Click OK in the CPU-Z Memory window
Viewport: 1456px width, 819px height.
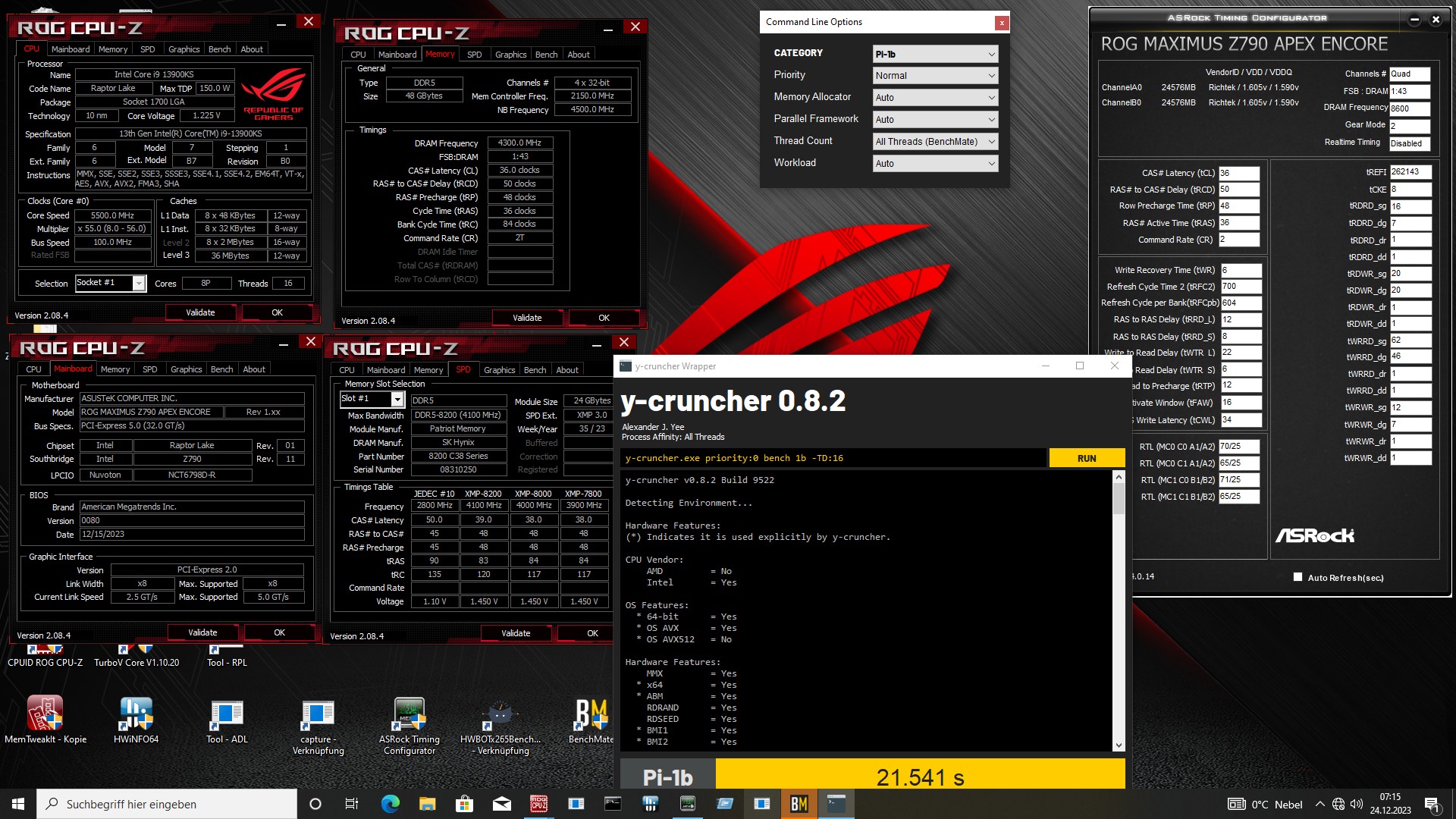click(x=604, y=318)
